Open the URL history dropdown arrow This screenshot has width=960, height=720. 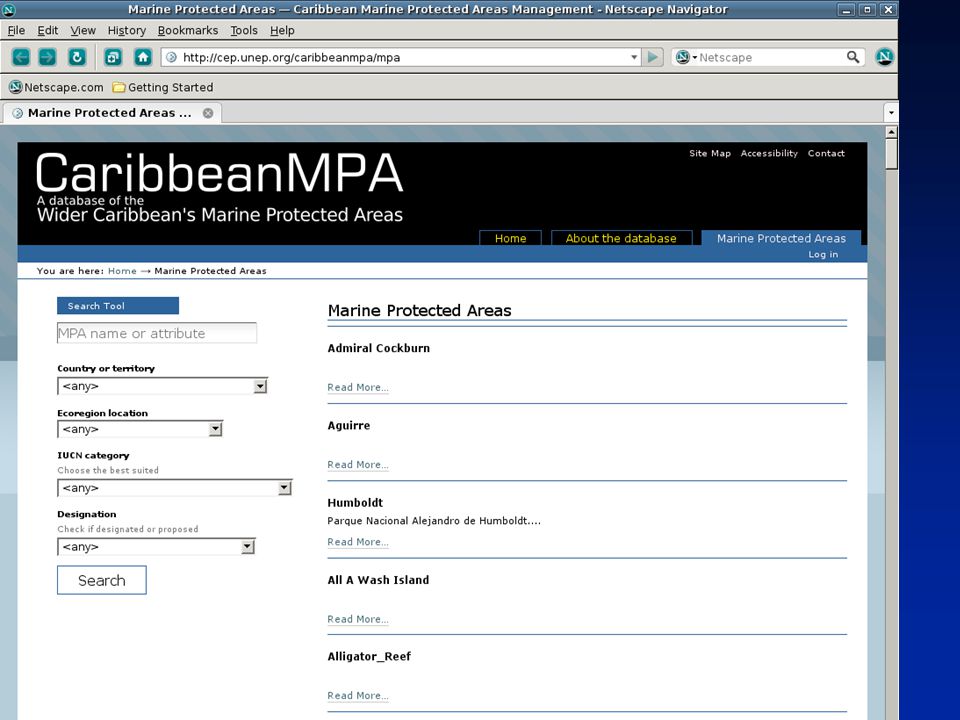[x=634, y=57]
